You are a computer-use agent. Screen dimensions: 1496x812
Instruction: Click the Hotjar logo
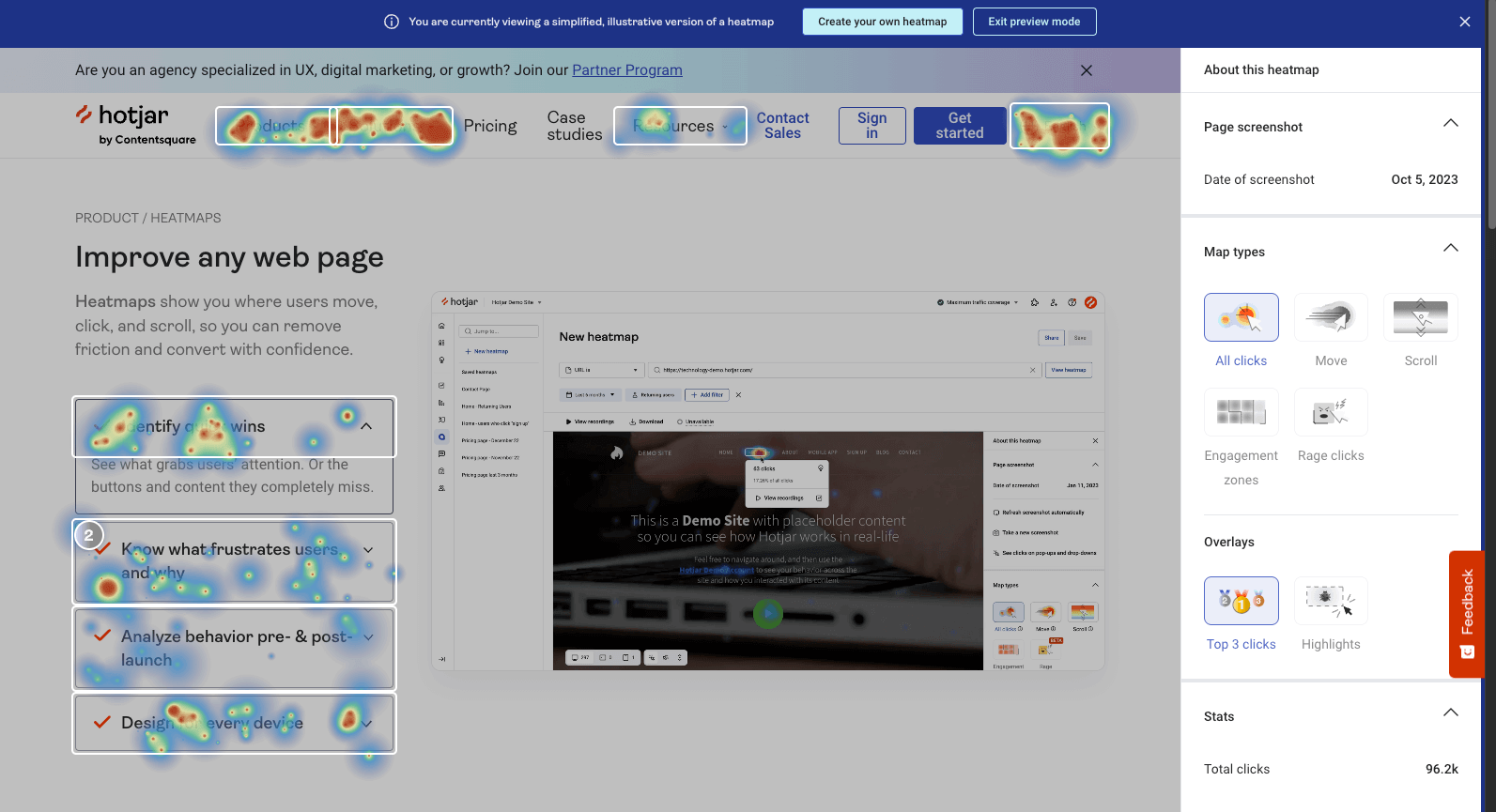coord(136,126)
